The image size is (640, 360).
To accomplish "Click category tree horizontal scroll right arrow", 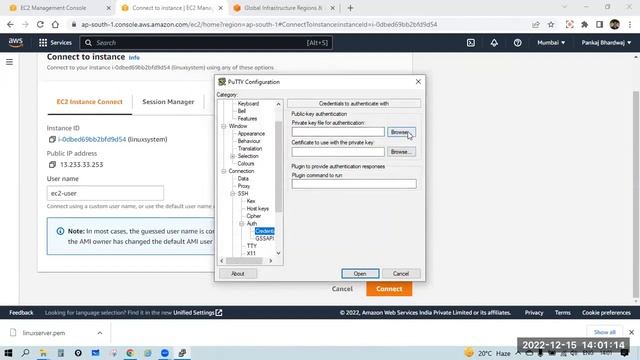I will (271, 260).
